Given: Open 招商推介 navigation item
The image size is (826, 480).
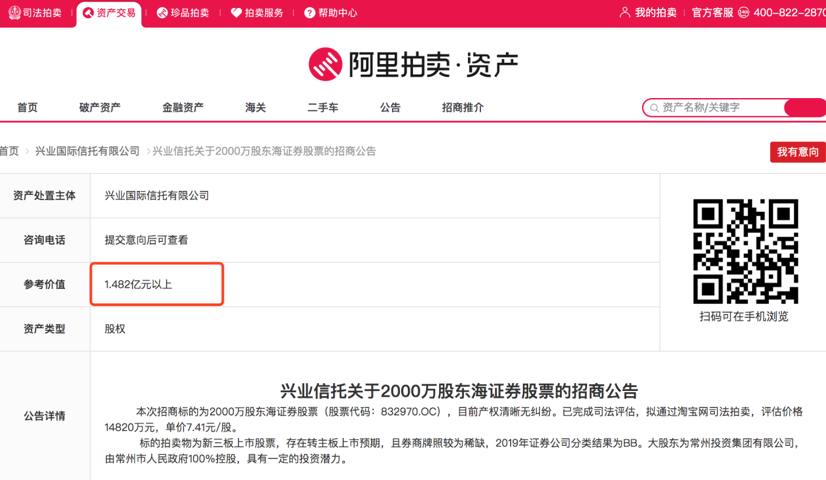Looking at the screenshot, I should [x=463, y=107].
